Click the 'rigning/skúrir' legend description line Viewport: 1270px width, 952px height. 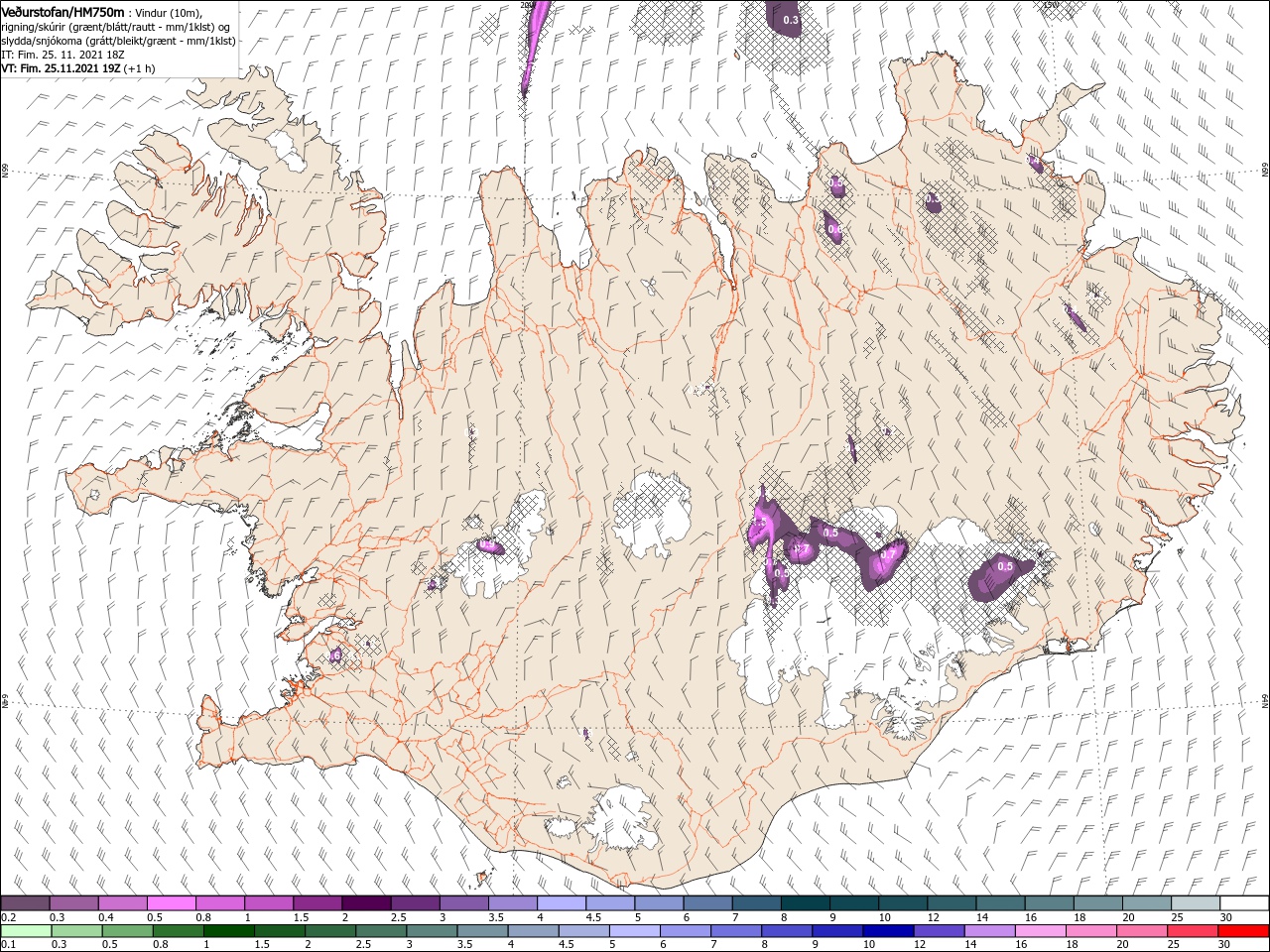(x=115, y=26)
